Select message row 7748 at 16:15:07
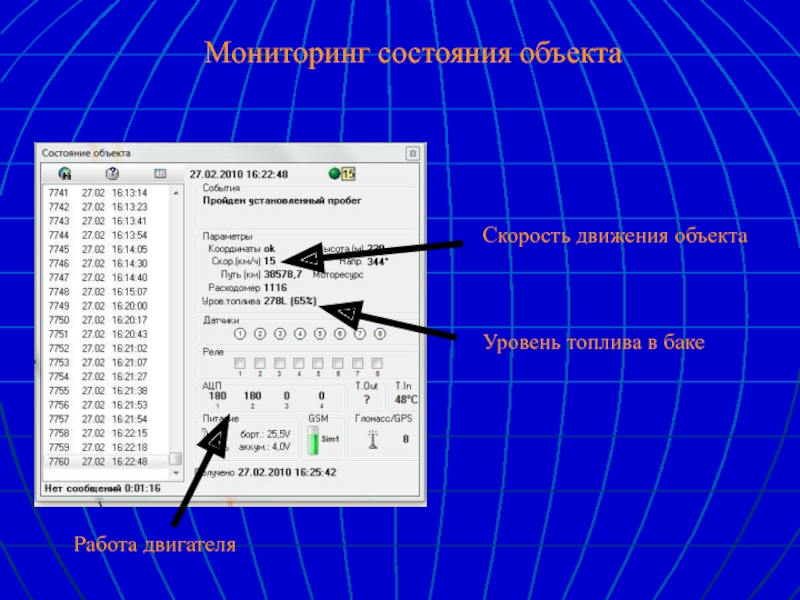Screen dimensions: 800x600 106,292
